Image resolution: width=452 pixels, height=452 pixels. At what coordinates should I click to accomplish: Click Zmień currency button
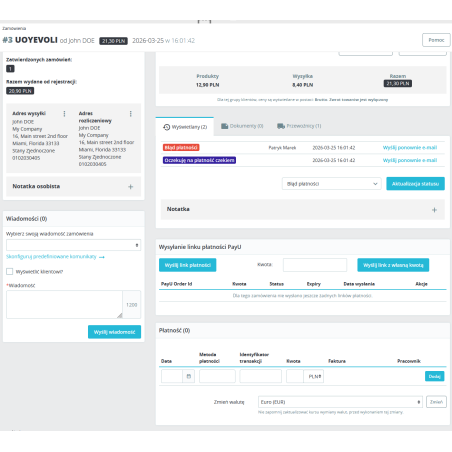click(x=436, y=402)
